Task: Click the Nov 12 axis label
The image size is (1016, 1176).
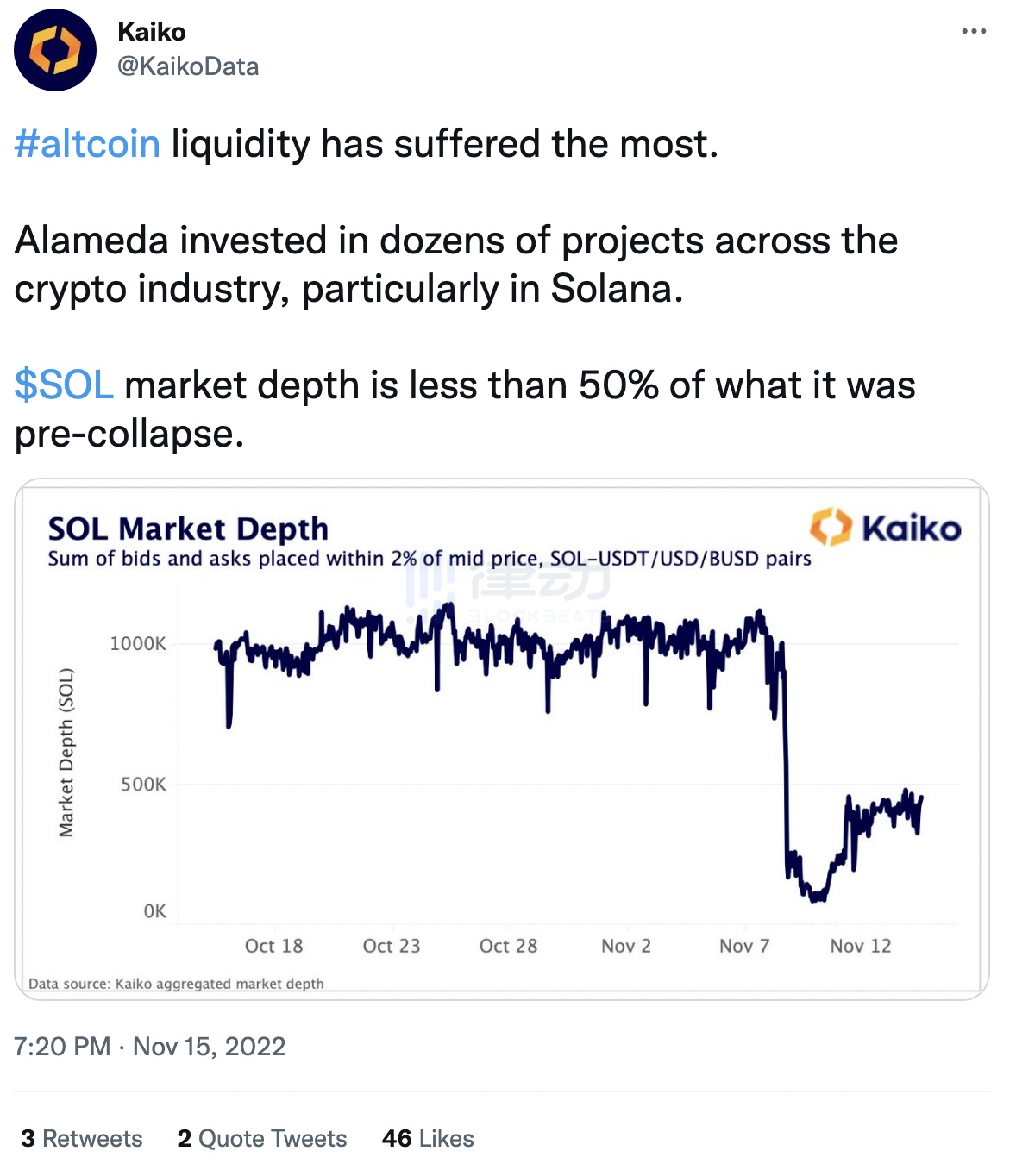Action: point(860,946)
